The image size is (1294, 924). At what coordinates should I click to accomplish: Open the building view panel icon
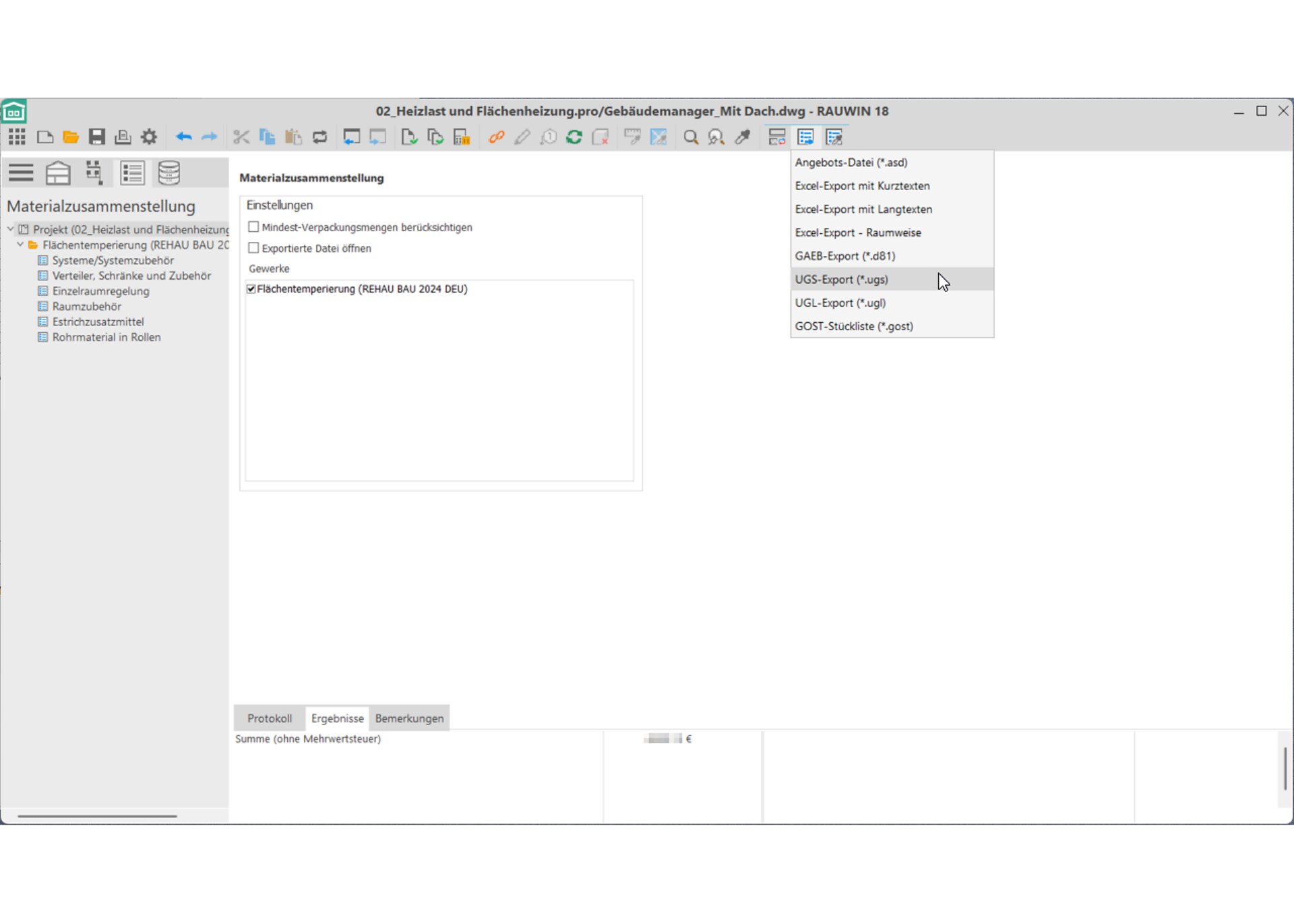point(58,173)
